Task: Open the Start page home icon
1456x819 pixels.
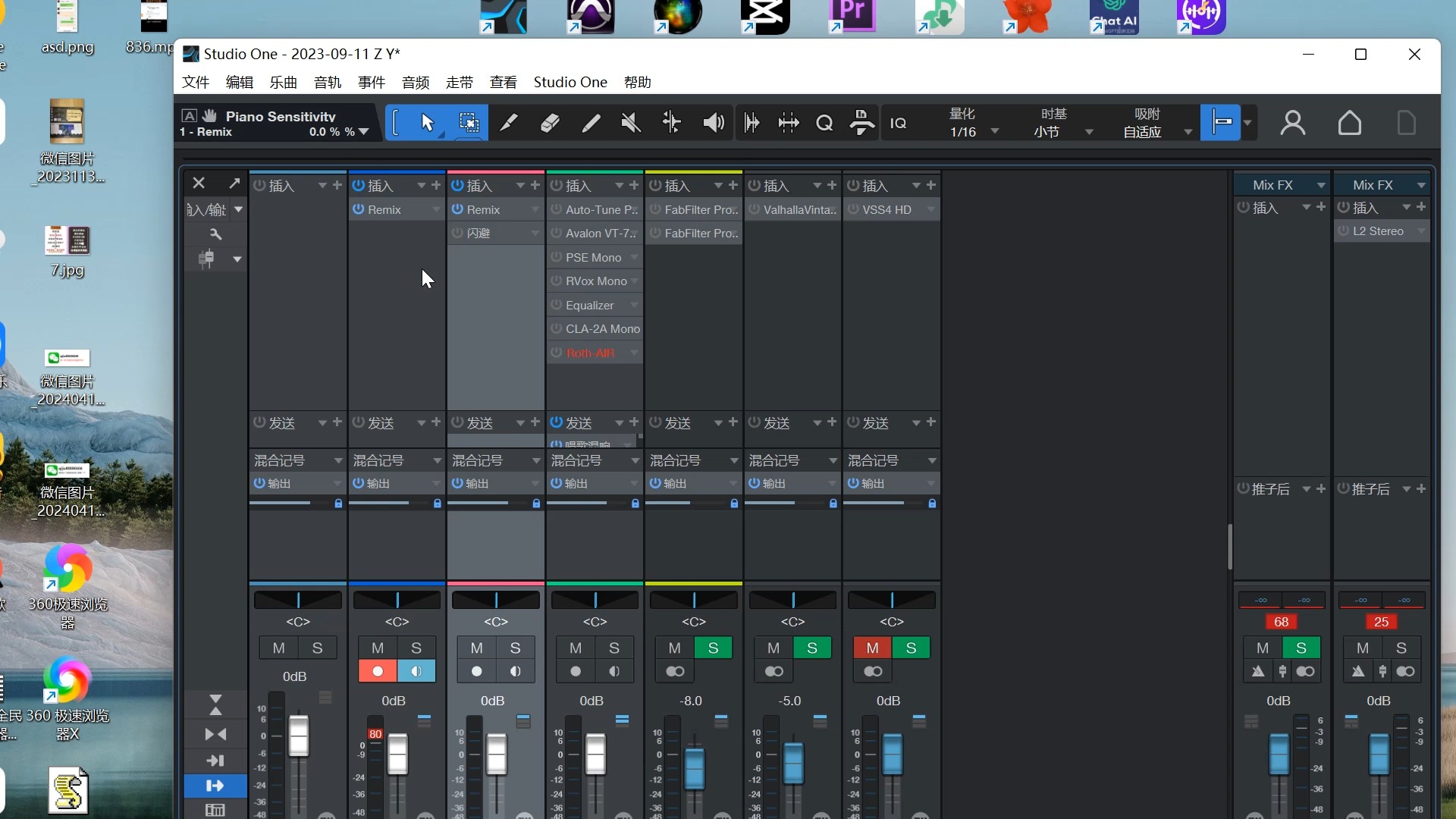Action: pyautogui.click(x=1349, y=123)
